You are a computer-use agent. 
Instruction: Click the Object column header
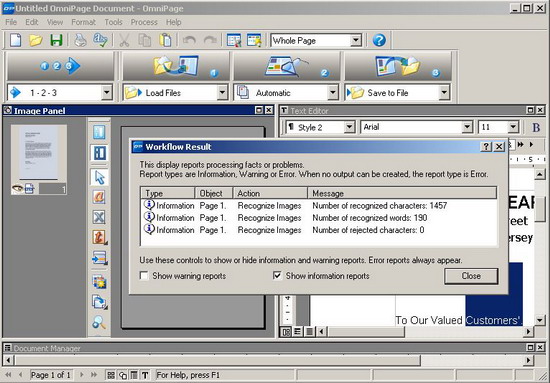[x=214, y=193]
